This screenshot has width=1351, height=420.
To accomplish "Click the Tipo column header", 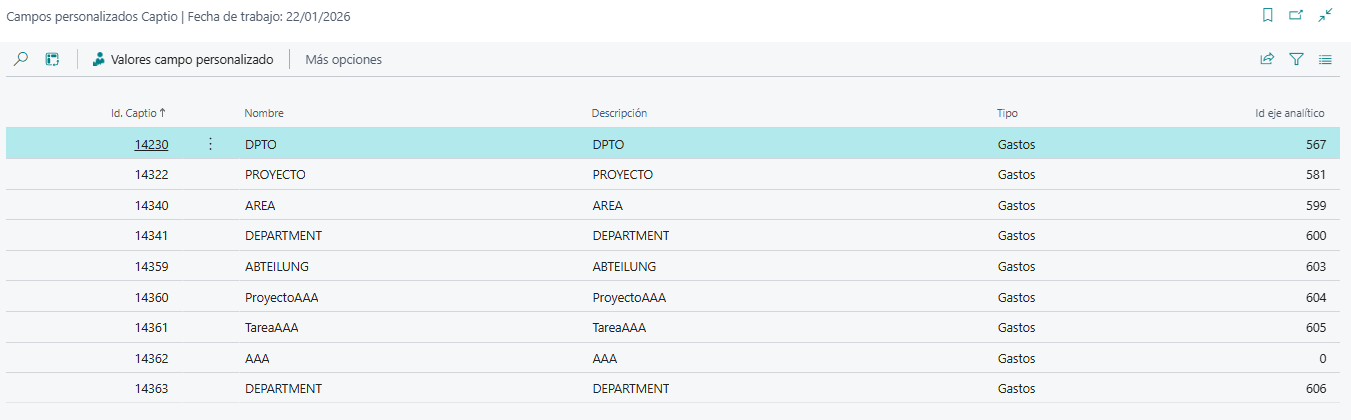I will (1007, 113).
